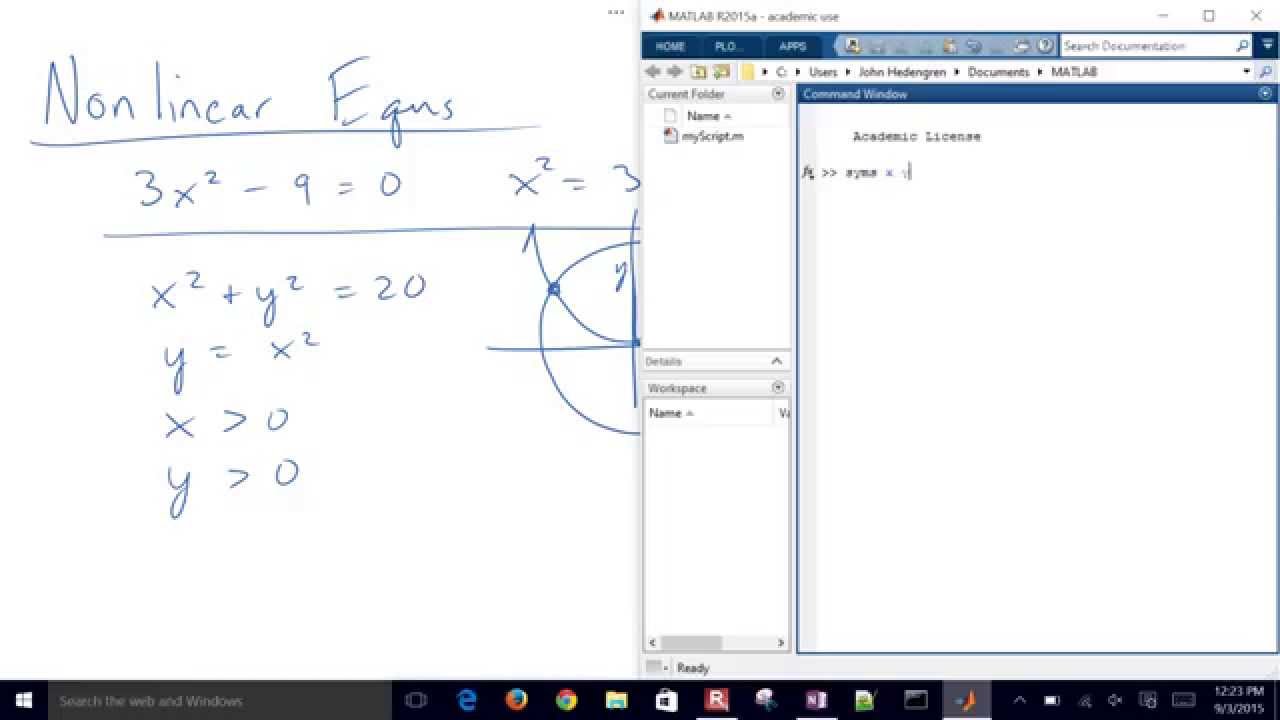
Task: Sort Workspace by Name column
Action: pyautogui.click(x=671, y=413)
